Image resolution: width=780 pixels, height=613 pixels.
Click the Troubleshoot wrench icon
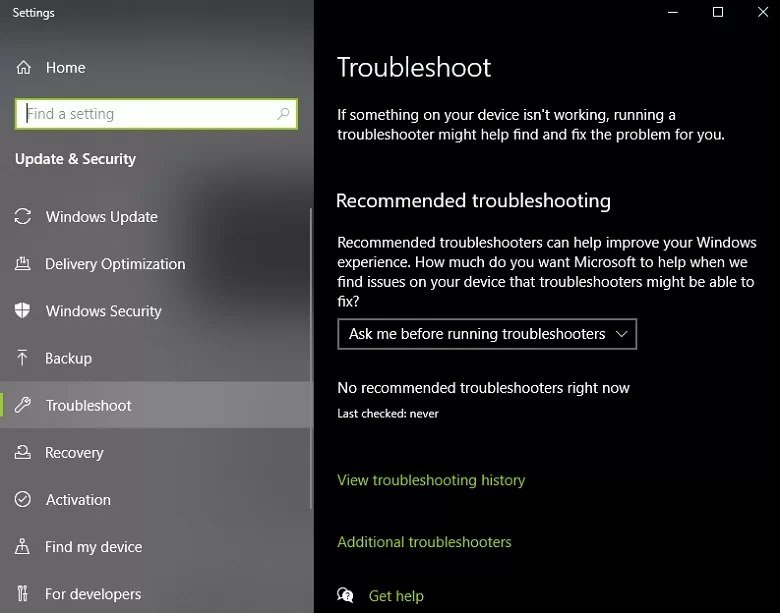pyautogui.click(x=22, y=405)
